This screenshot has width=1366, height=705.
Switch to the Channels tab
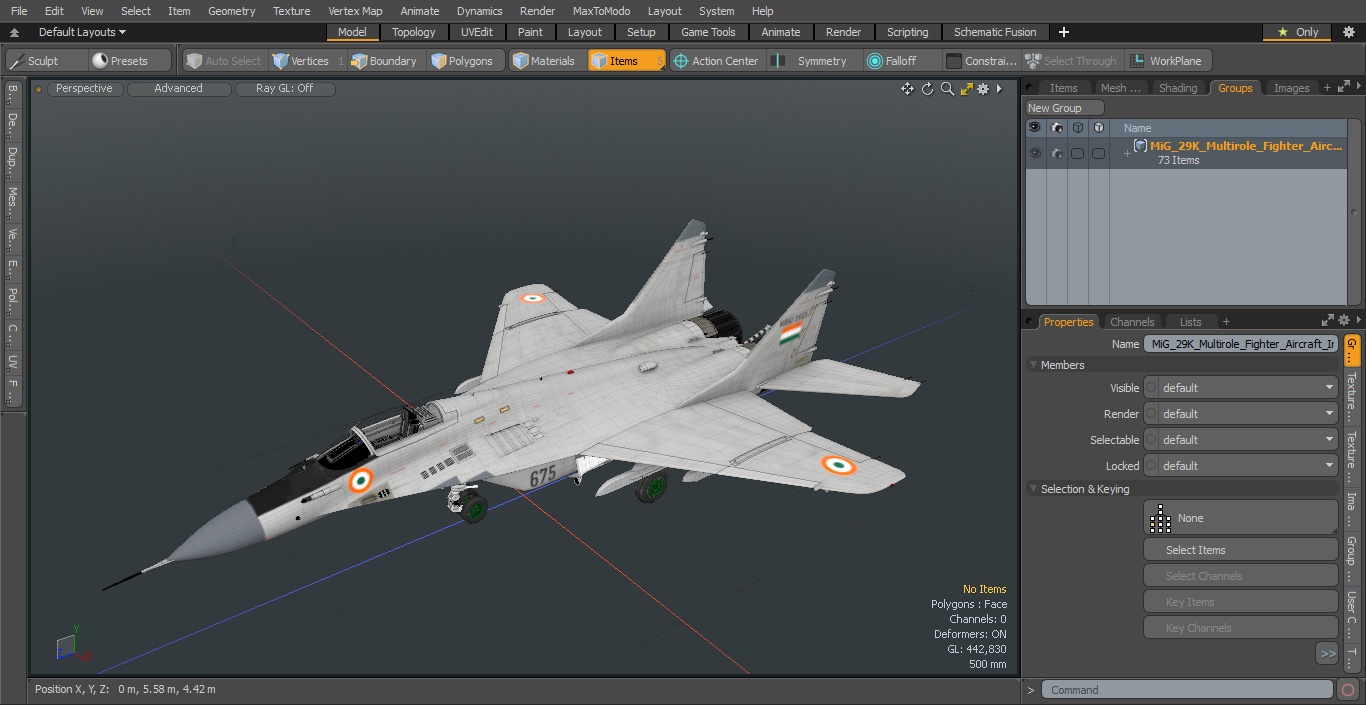[x=1132, y=322]
